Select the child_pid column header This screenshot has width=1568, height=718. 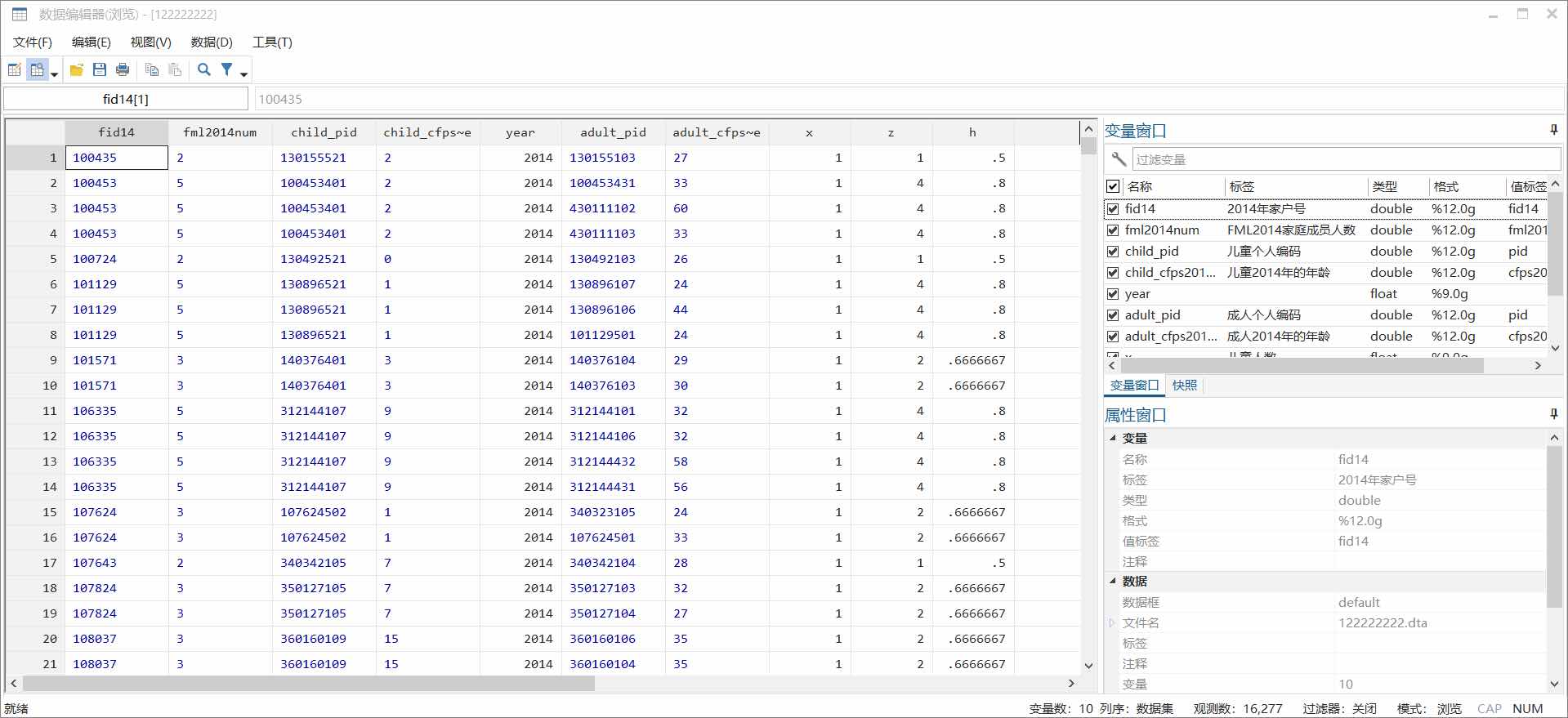point(324,132)
